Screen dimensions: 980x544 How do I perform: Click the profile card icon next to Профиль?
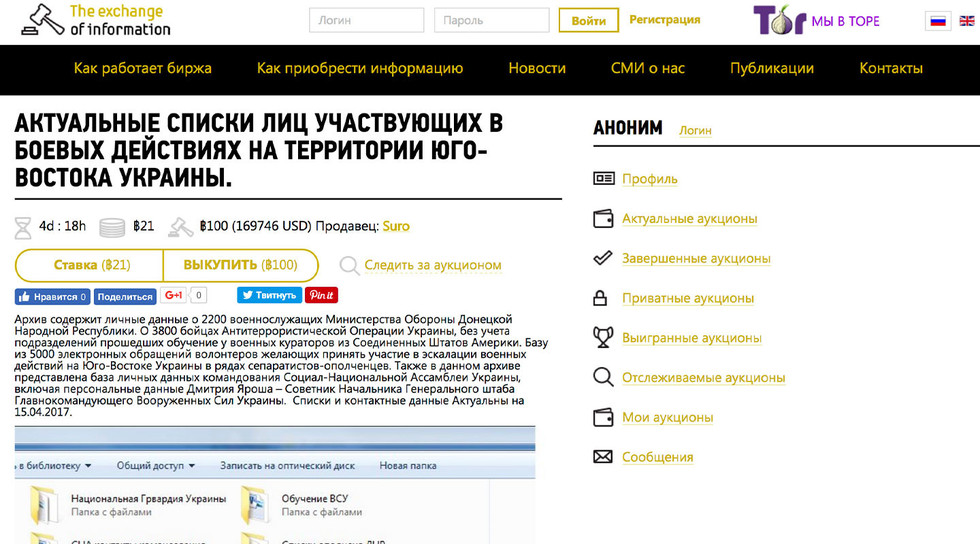pyautogui.click(x=603, y=179)
